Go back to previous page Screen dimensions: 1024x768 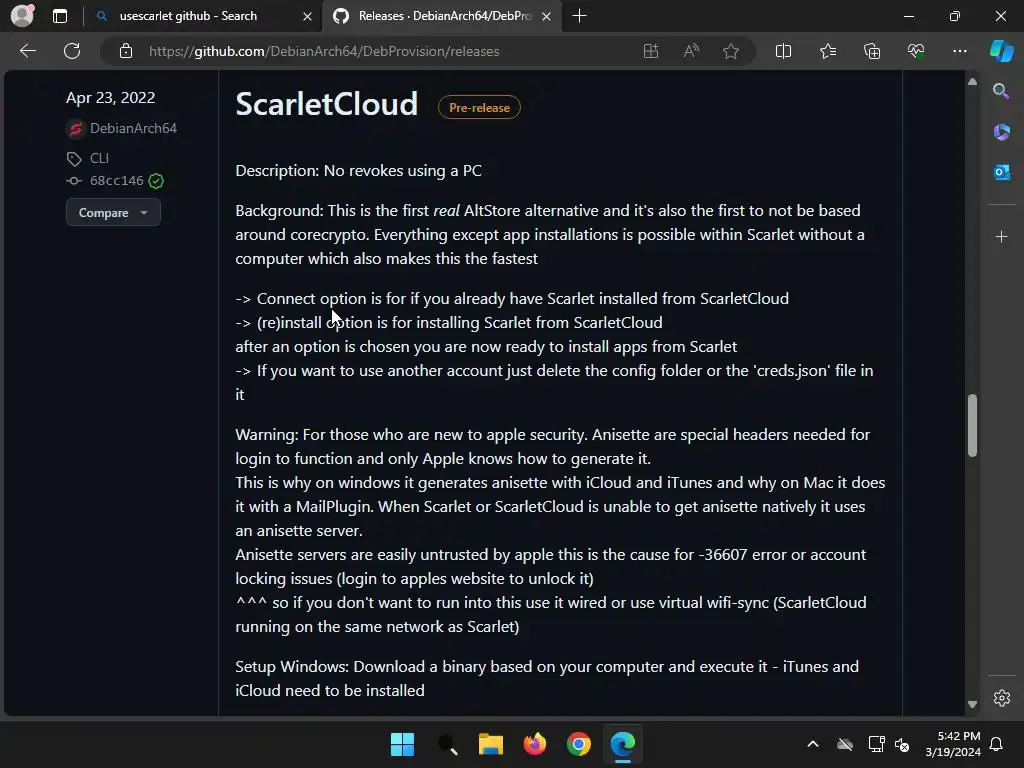27,51
